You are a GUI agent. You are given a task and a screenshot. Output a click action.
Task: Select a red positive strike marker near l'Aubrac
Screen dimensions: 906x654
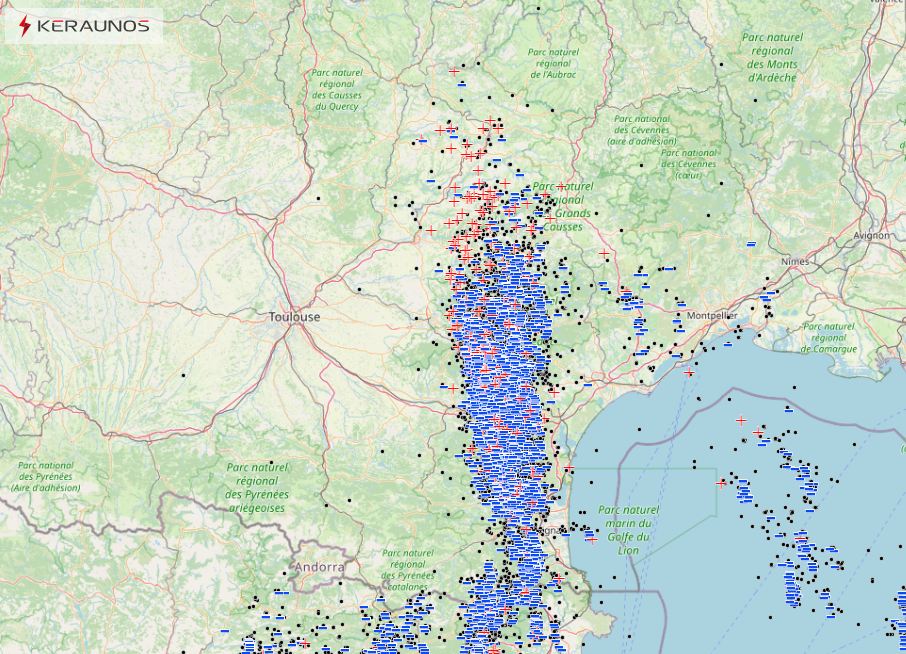pos(455,72)
